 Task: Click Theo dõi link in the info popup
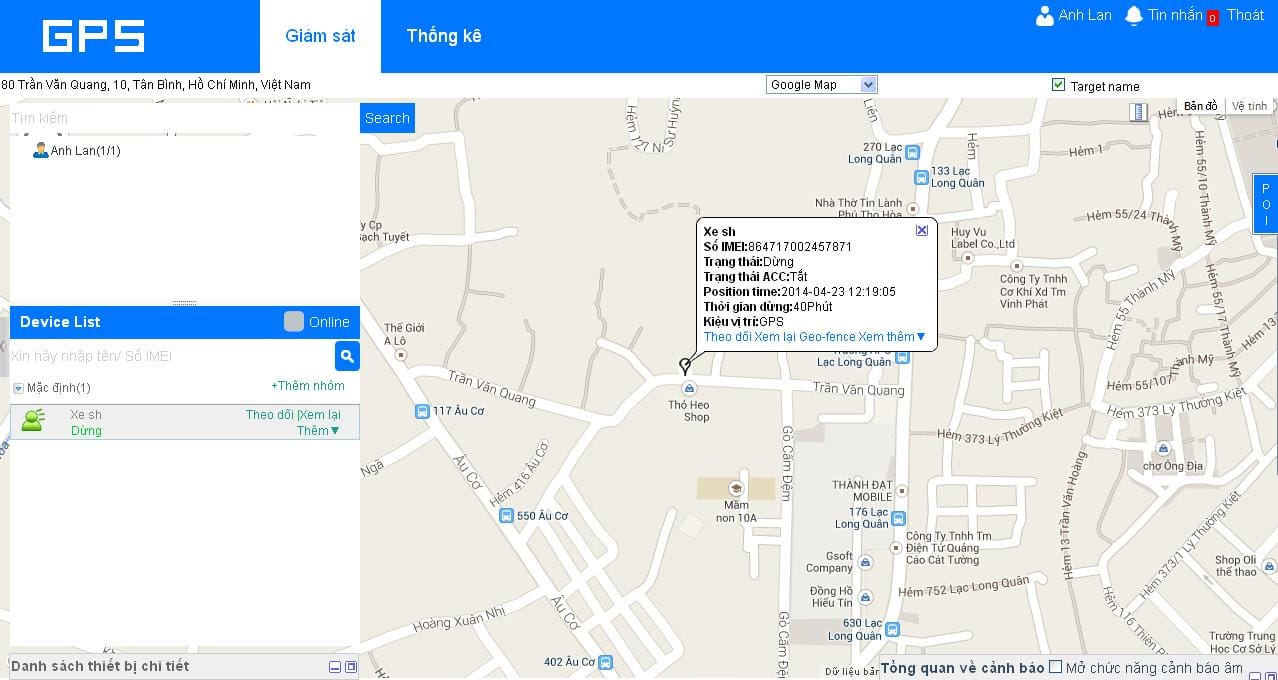(x=728, y=337)
